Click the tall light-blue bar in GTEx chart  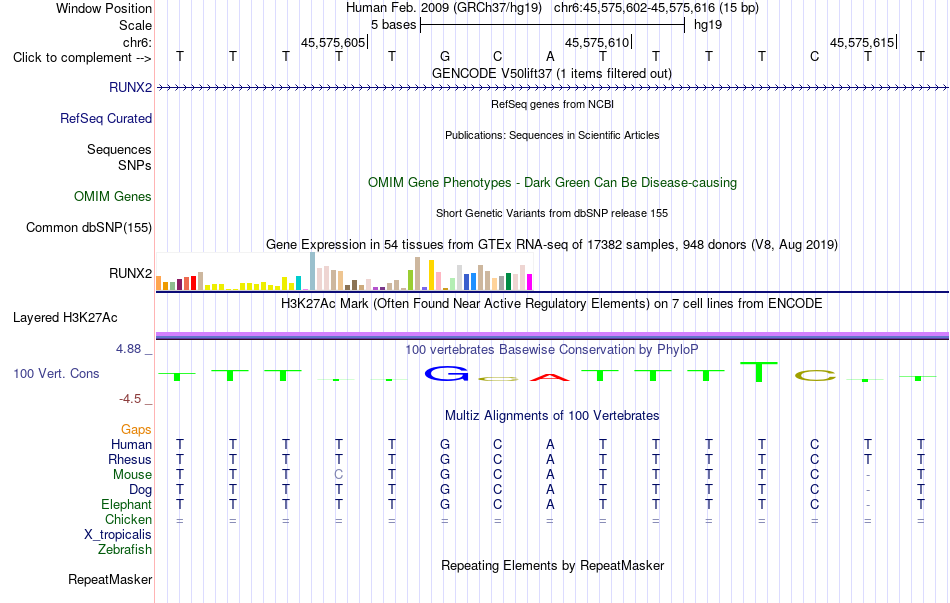tap(313, 271)
